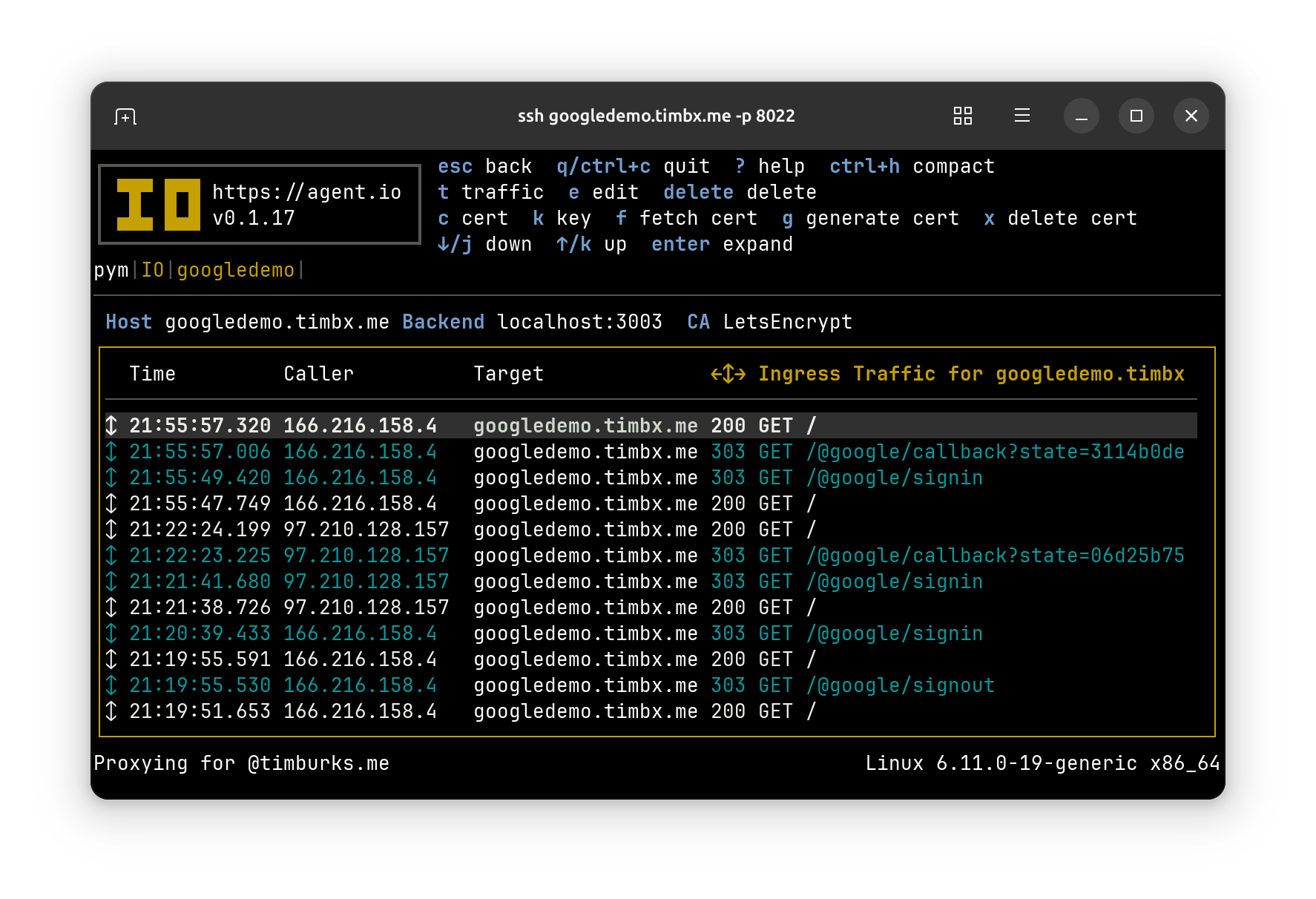Screen dimensions: 1316x899
Task: Select path /@google/callback?state=3114b0de
Action: [995, 452]
